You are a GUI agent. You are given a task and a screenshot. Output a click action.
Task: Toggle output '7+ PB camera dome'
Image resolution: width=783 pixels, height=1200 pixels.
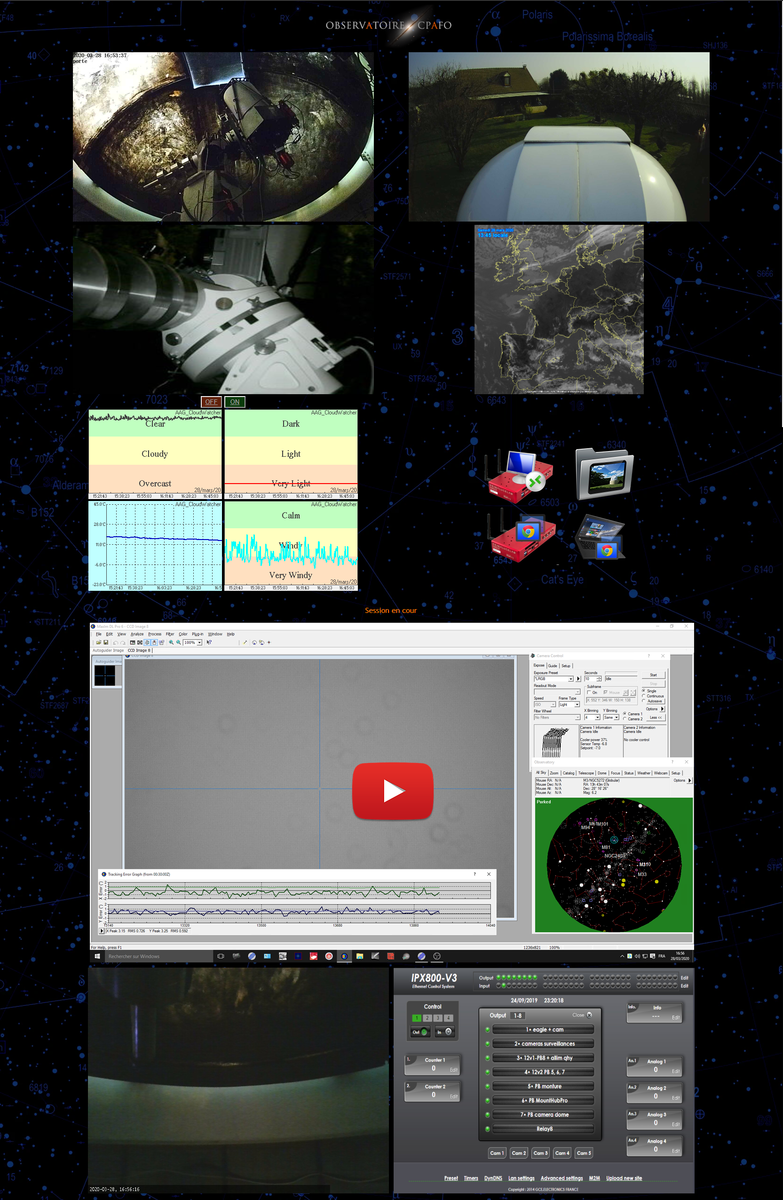[543, 1115]
